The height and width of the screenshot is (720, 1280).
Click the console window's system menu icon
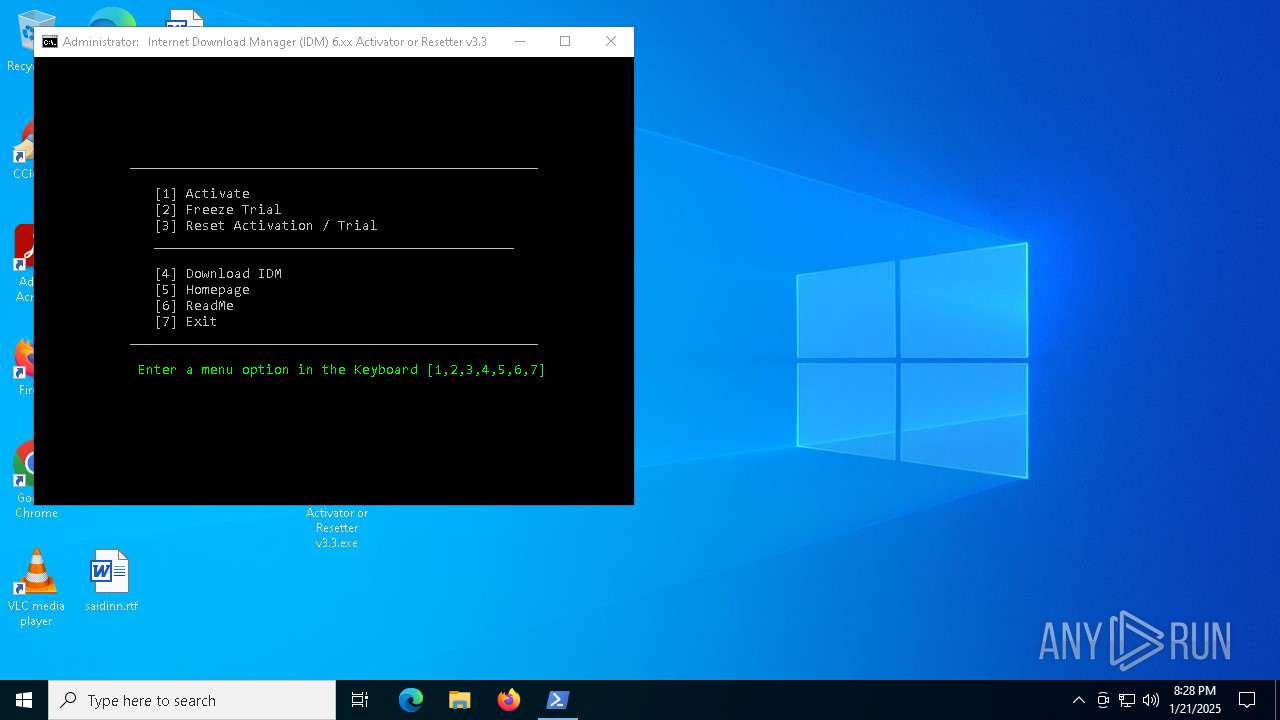50,42
